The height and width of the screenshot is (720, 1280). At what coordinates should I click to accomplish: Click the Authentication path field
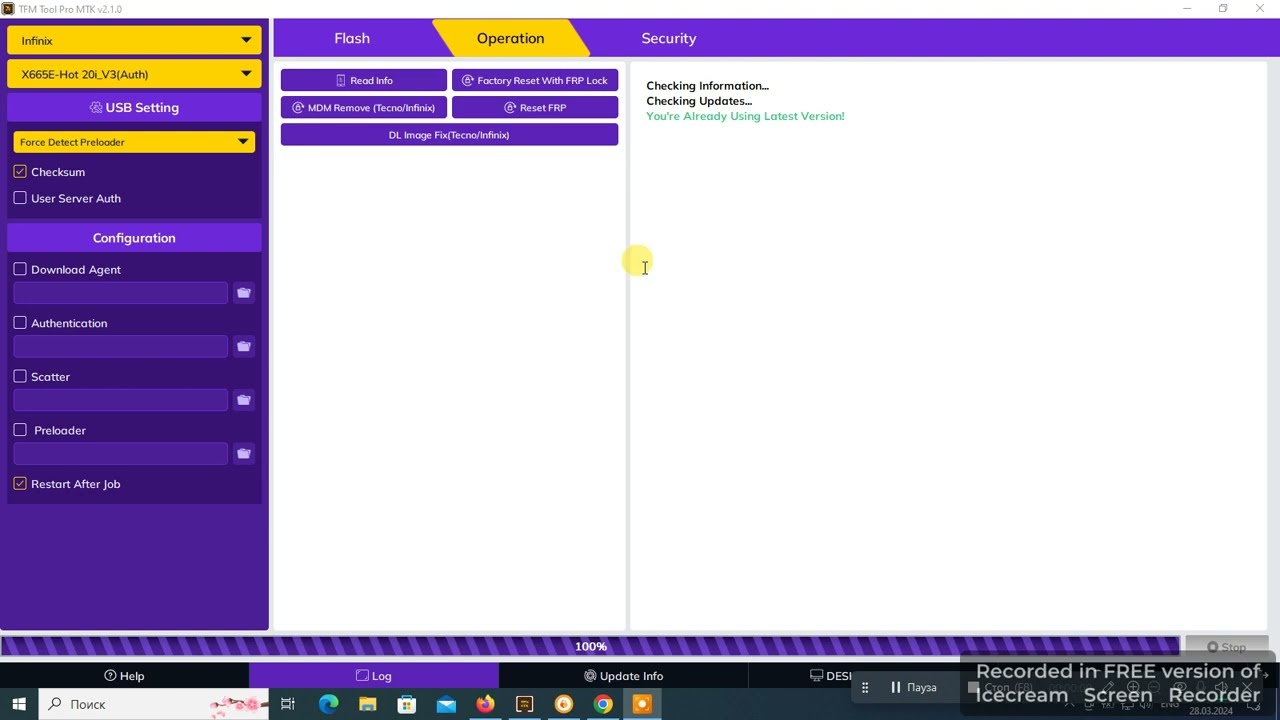pos(121,347)
